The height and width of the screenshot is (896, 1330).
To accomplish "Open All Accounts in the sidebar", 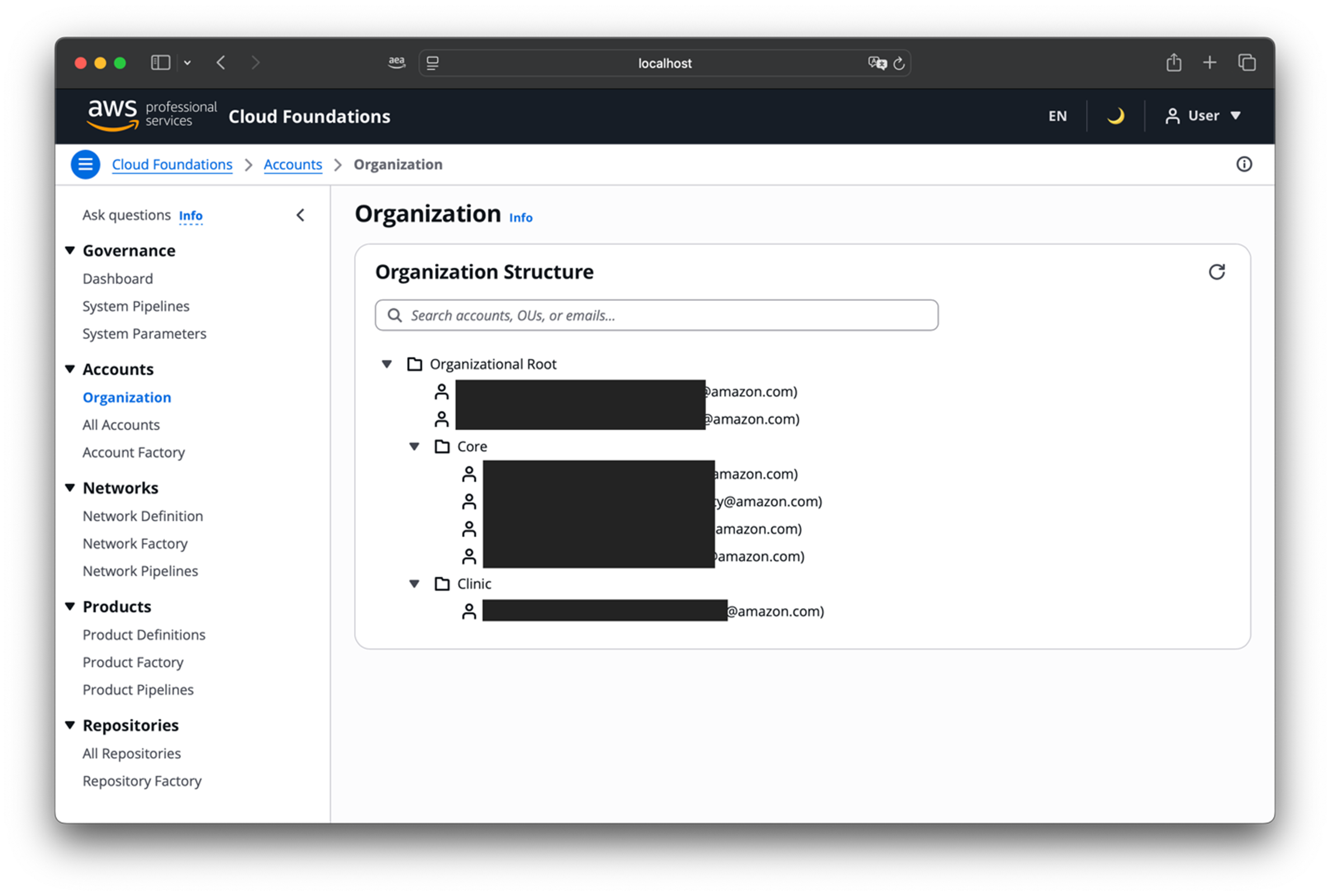I will pyautogui.click(x=121, y=424).
